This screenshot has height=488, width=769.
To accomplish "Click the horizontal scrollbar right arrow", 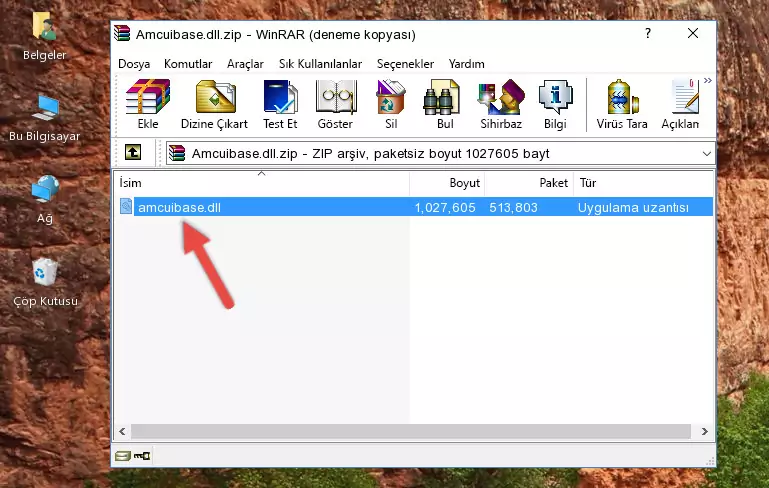I will click(705, 432).
